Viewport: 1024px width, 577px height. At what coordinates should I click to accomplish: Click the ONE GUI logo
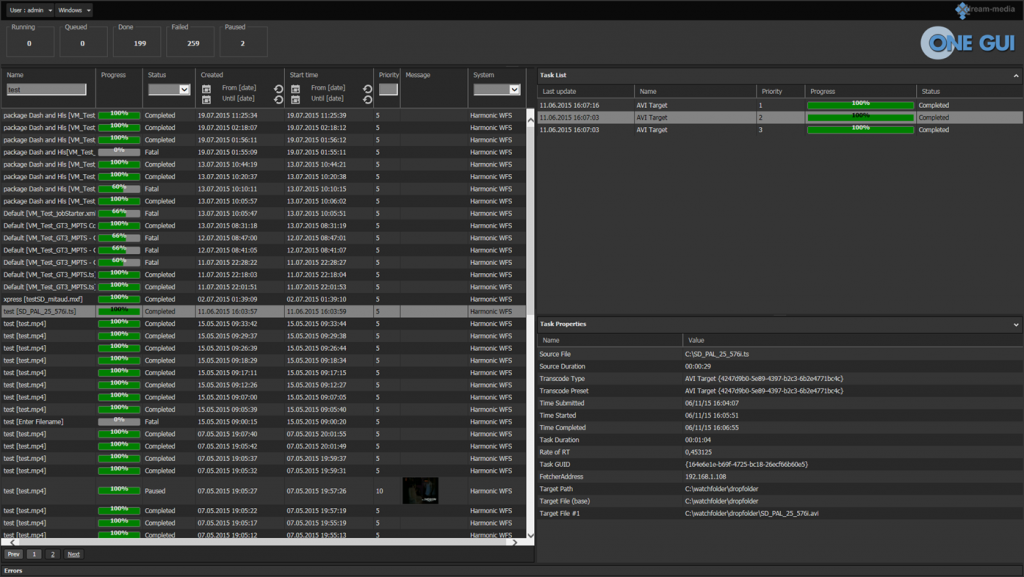point(968,42)
